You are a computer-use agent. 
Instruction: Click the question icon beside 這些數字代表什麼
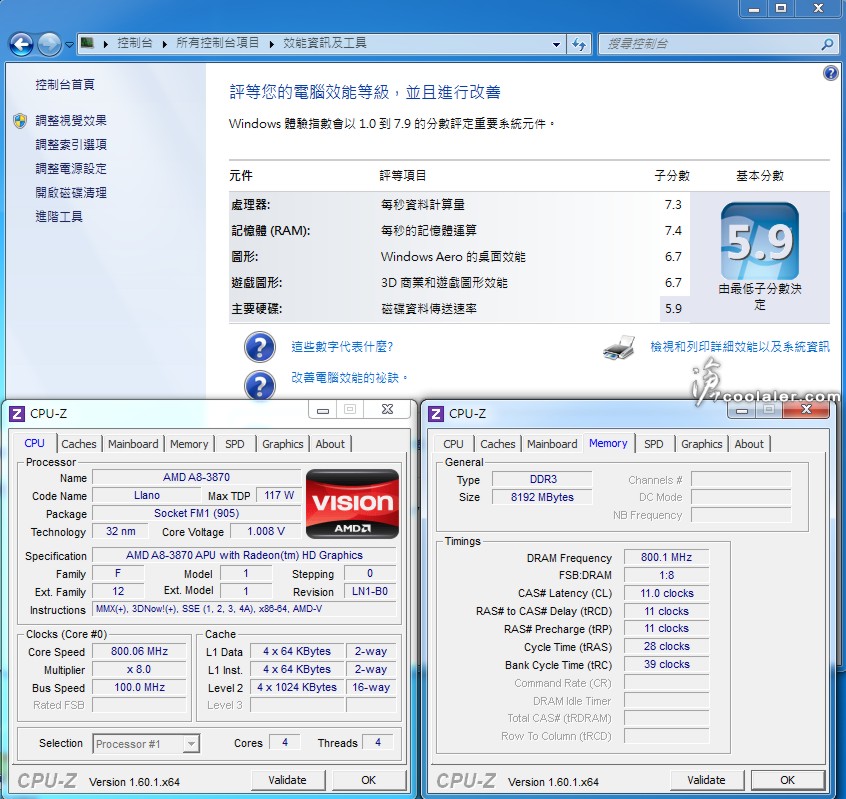[x=260, y=347]
